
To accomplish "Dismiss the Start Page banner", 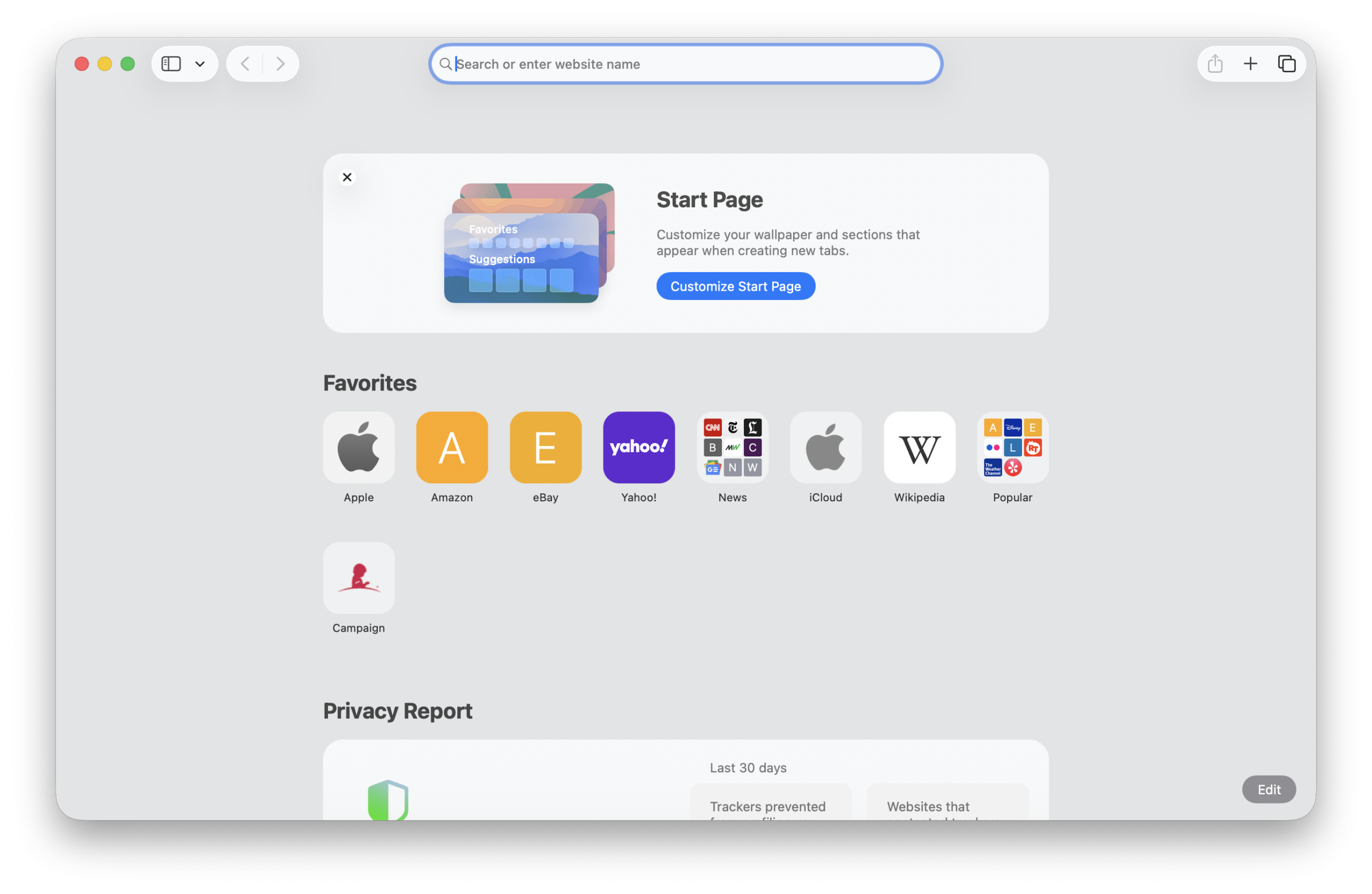I will tap(347, 177).
